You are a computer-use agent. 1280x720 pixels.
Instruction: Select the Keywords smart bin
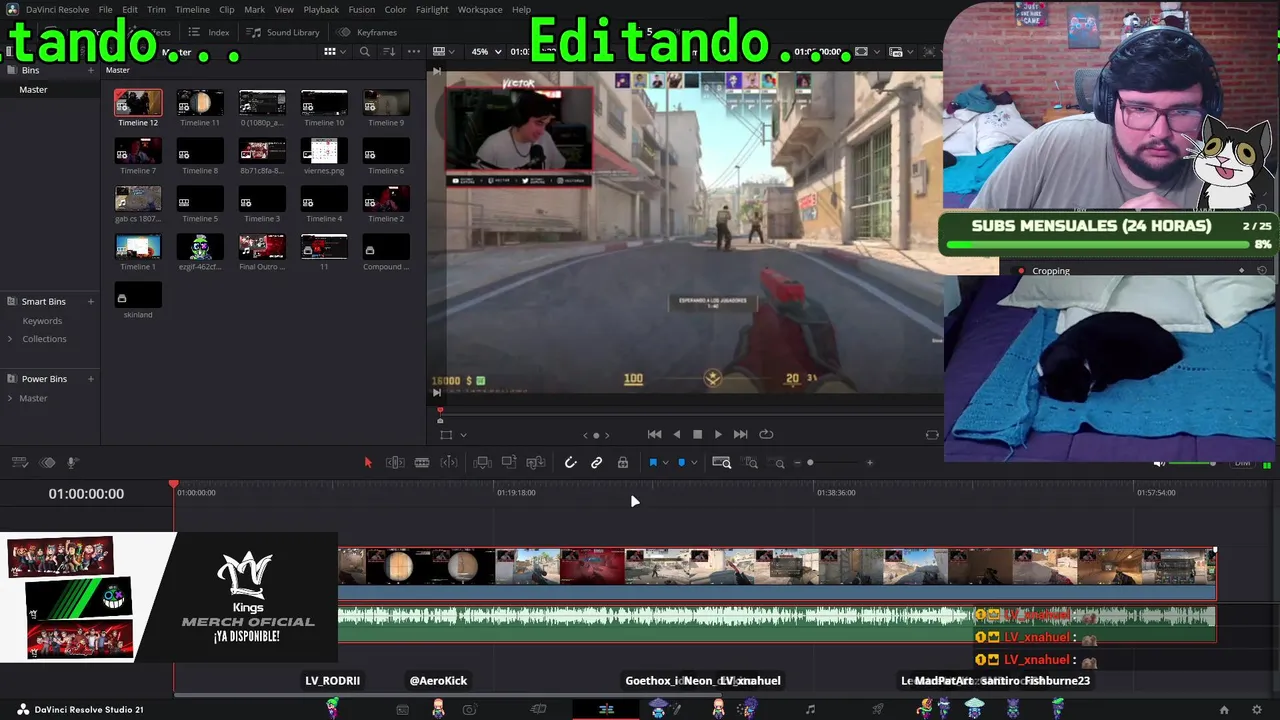(42, 321)
